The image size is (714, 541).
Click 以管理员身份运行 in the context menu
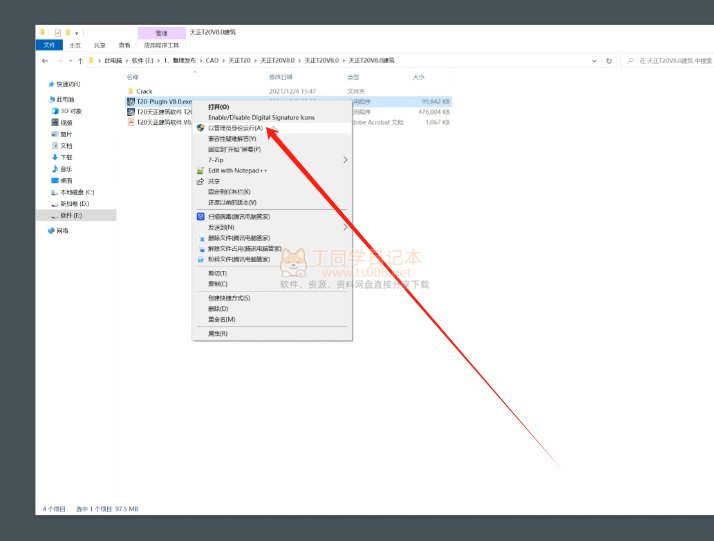tap(234, 128)
